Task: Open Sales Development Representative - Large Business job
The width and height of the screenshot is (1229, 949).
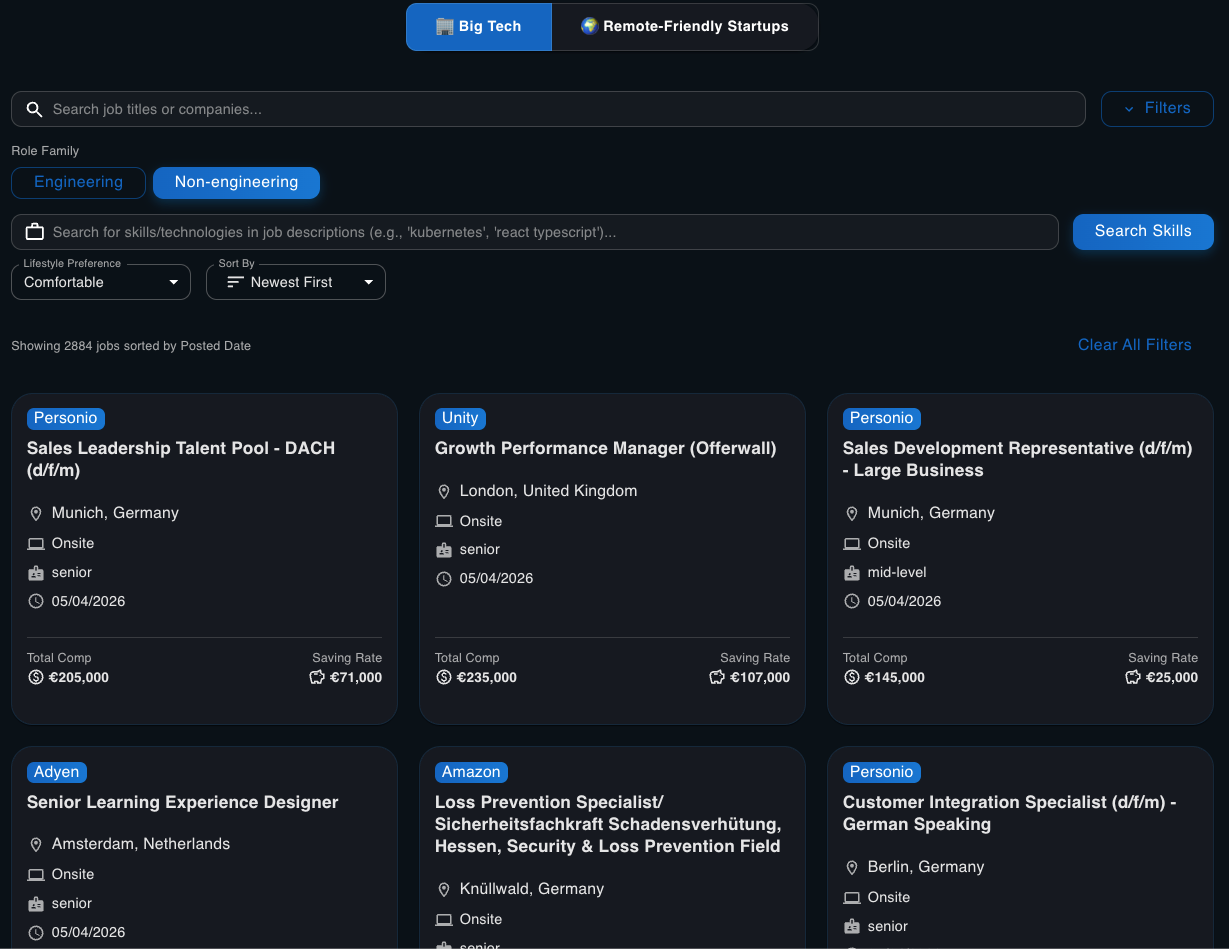Action: click(x=1017, y=459)
